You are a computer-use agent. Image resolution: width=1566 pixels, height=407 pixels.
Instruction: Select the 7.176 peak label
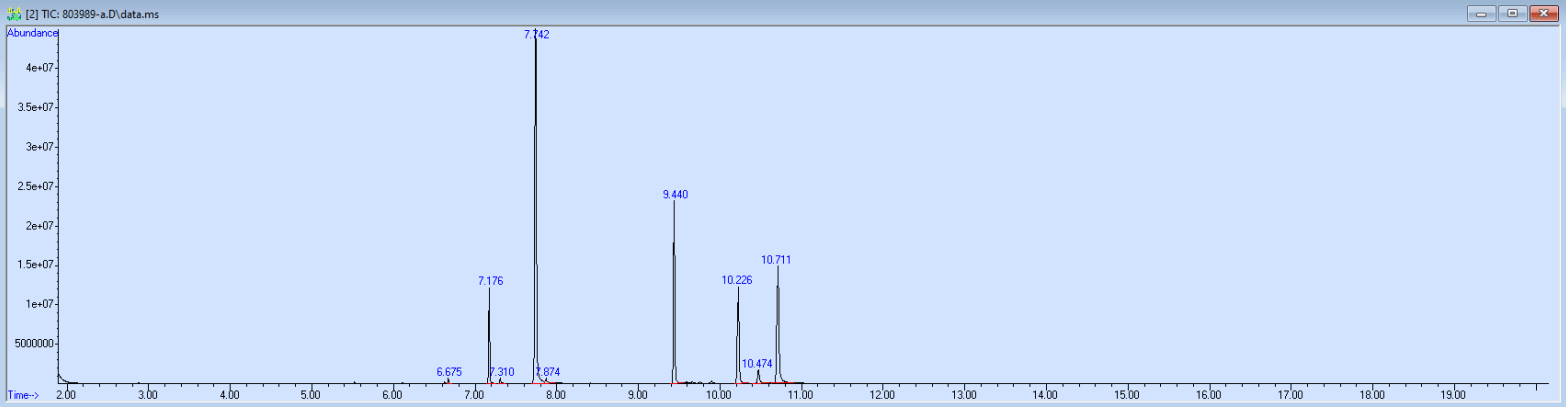coord(490,281)
